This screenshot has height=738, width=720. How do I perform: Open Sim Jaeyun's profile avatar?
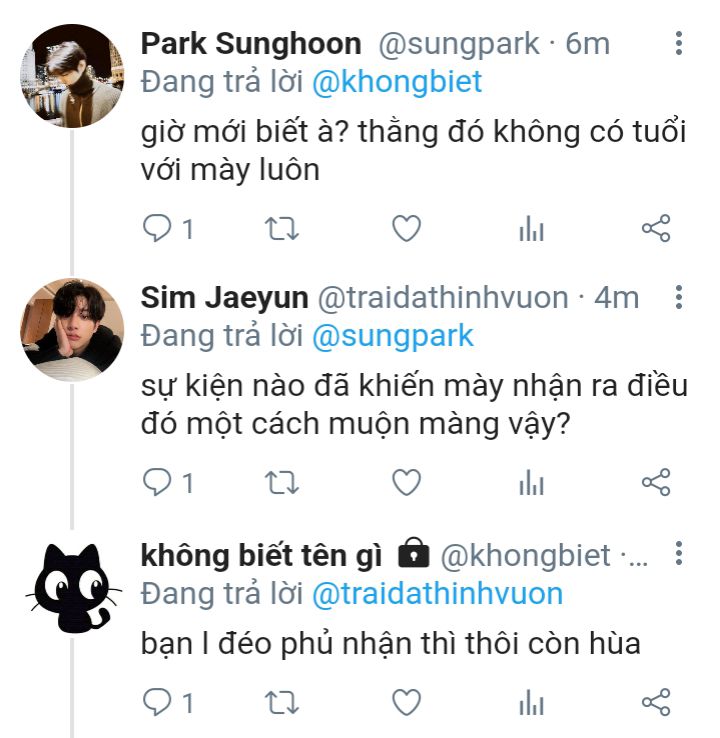pyautogui.click(x=72, y=329)
